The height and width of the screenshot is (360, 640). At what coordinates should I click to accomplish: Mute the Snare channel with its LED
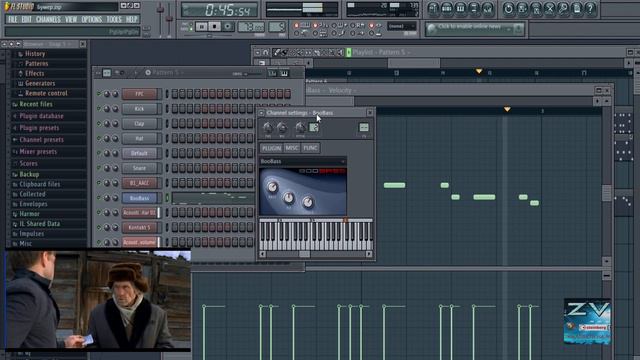98,168
